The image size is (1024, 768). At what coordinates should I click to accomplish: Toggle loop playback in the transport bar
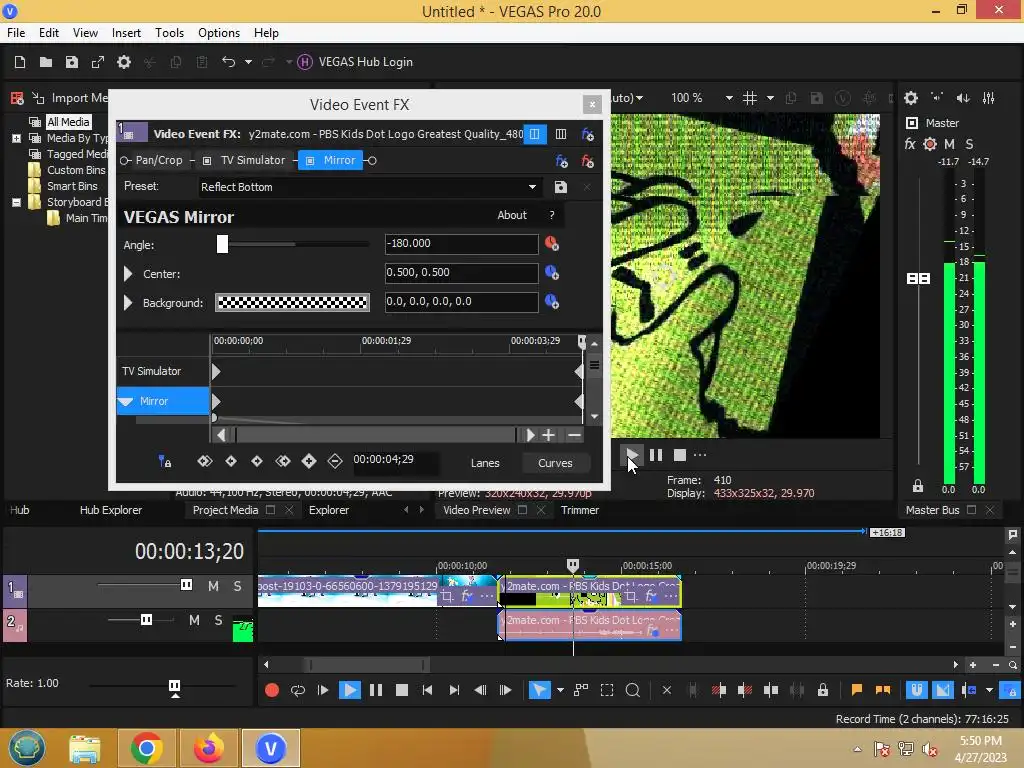[x=297, y=690]
